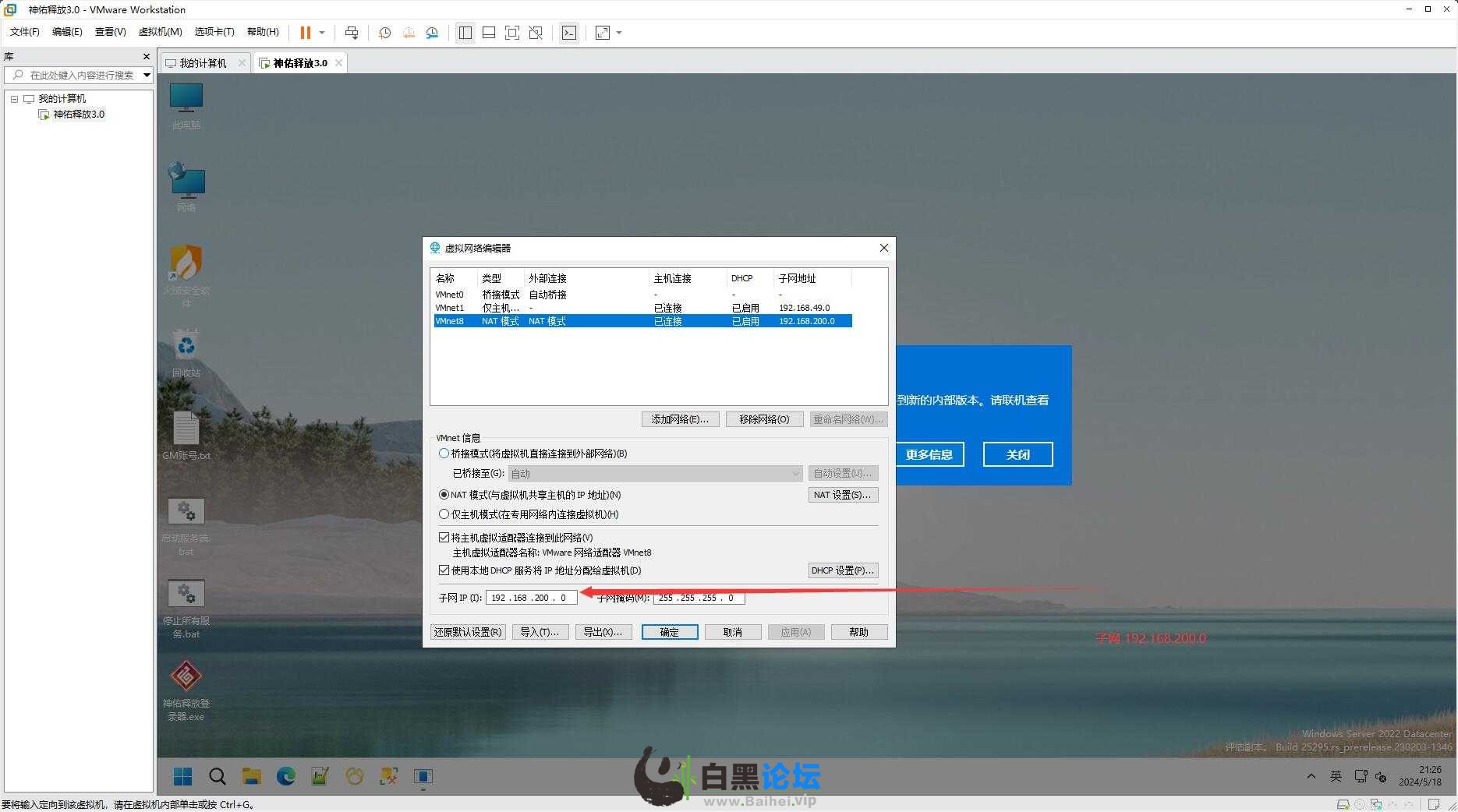Toggle the 使用本地 DHCP 服务 checkbox

tap(444, 570)
